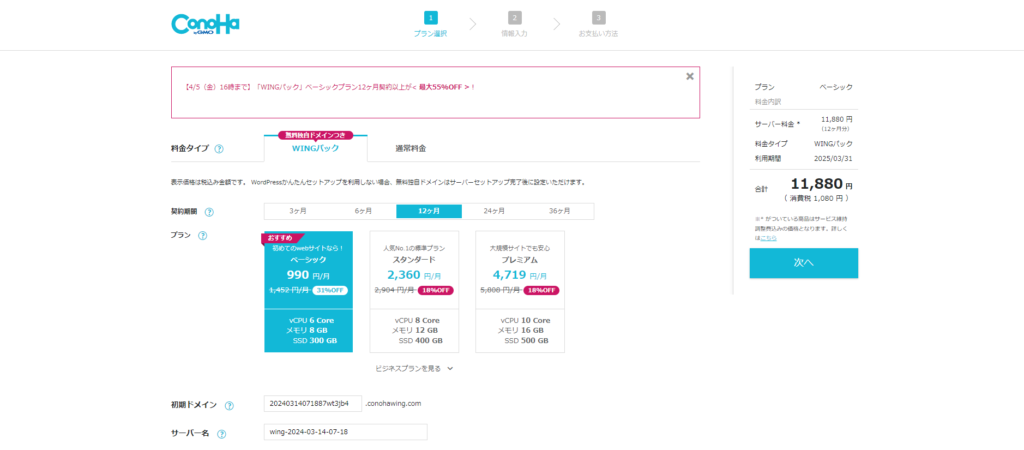Click the 2,360 円/月 price

414,275
